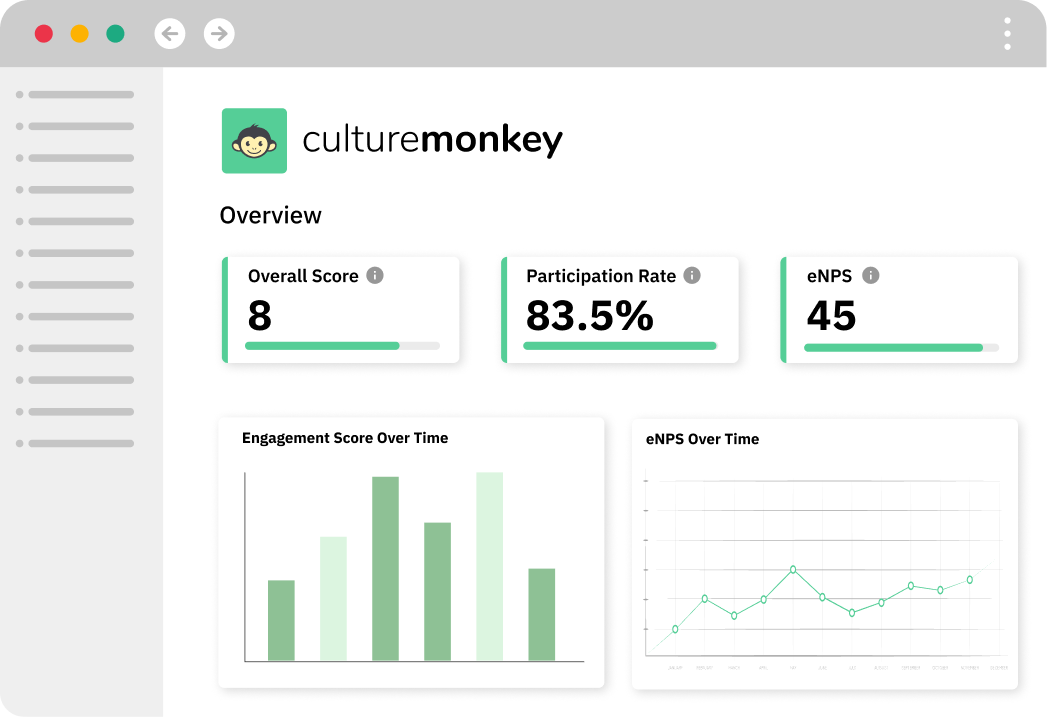Show info for Participation Rate
Screen dimensions: 1047x717
[692, 275]
